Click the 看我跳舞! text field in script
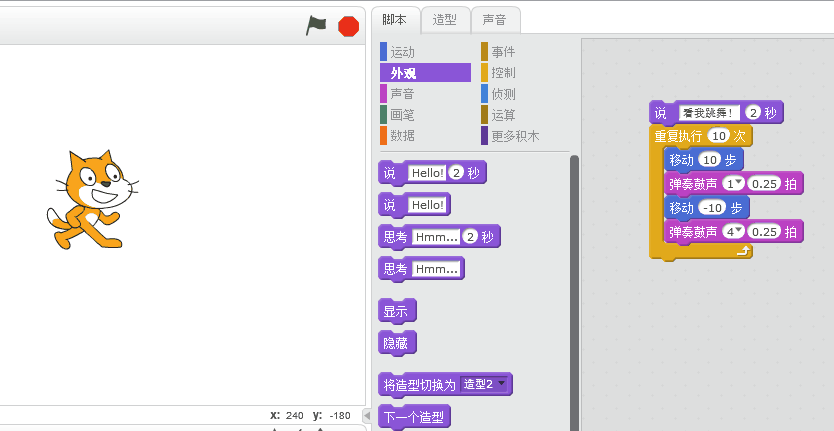Image resolution: width=834 pixels, height=431 pixels. pyautogui.click(x=709, y=113)
